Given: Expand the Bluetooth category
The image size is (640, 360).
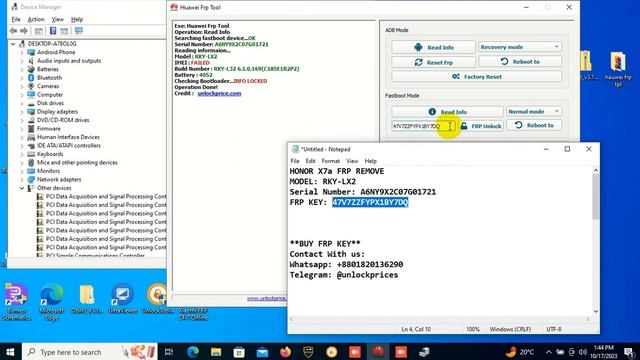Looking at the screenshot, I should tap(22, 78).
